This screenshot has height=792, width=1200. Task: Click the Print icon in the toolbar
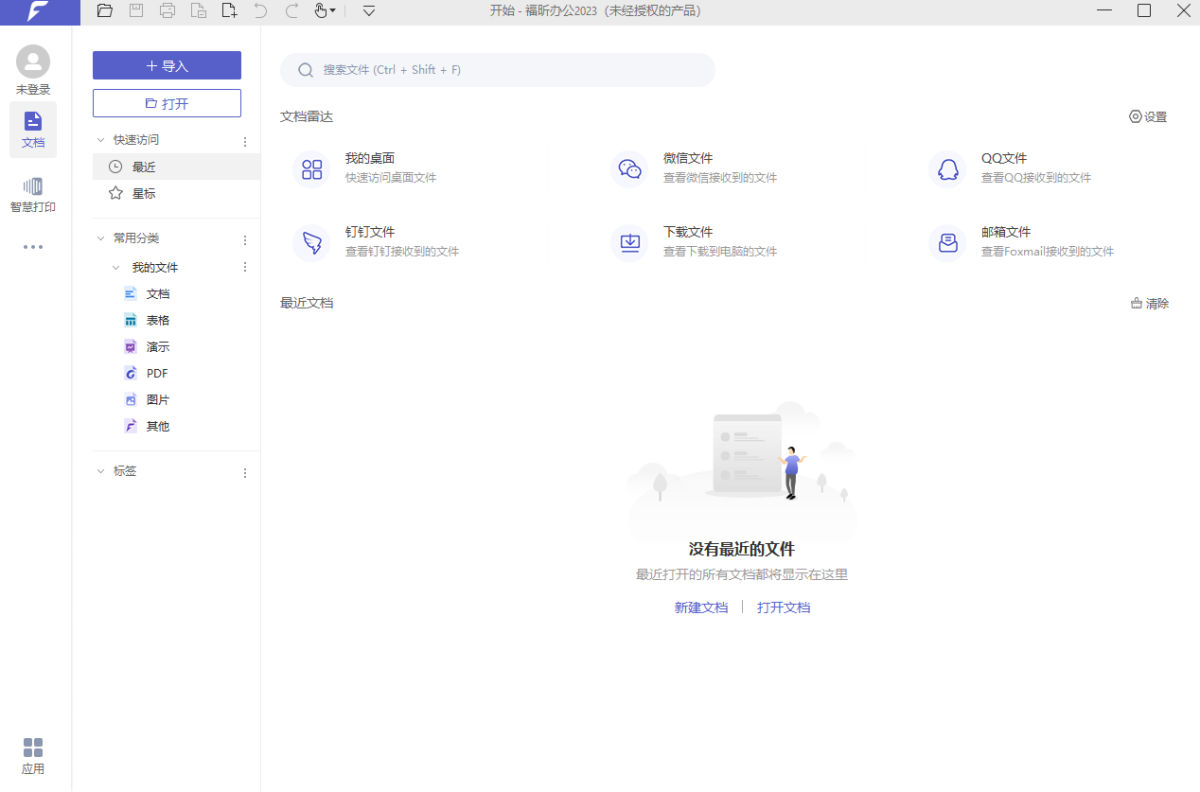[168, 11]
